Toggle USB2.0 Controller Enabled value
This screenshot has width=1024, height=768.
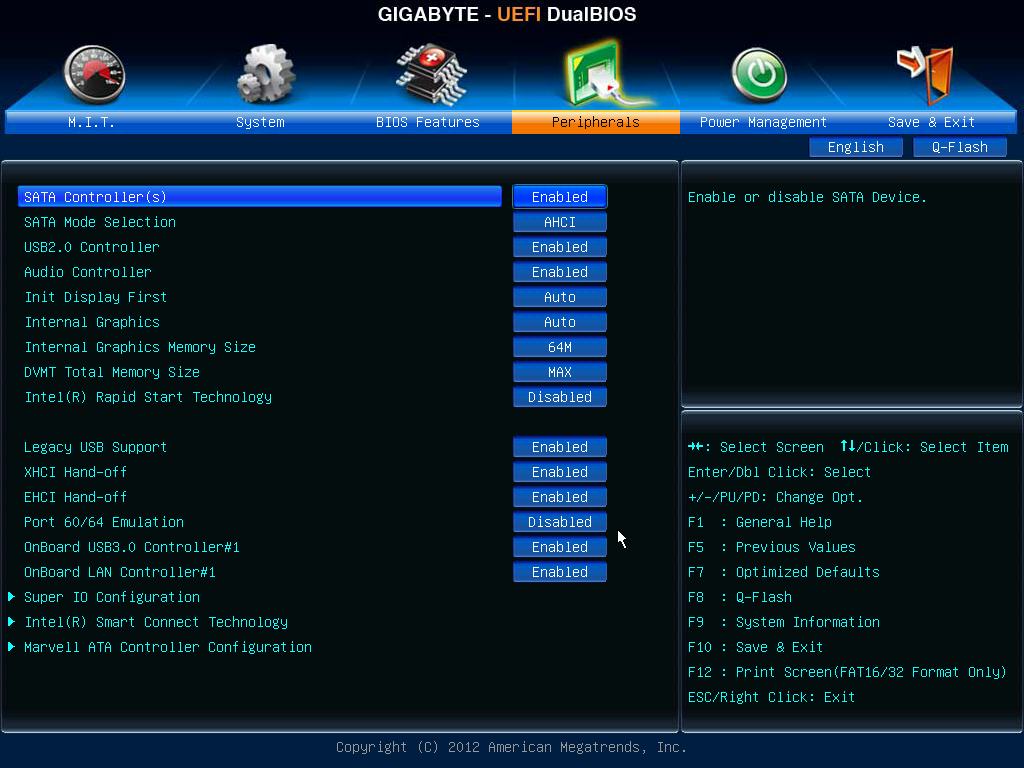coord(560,247)
